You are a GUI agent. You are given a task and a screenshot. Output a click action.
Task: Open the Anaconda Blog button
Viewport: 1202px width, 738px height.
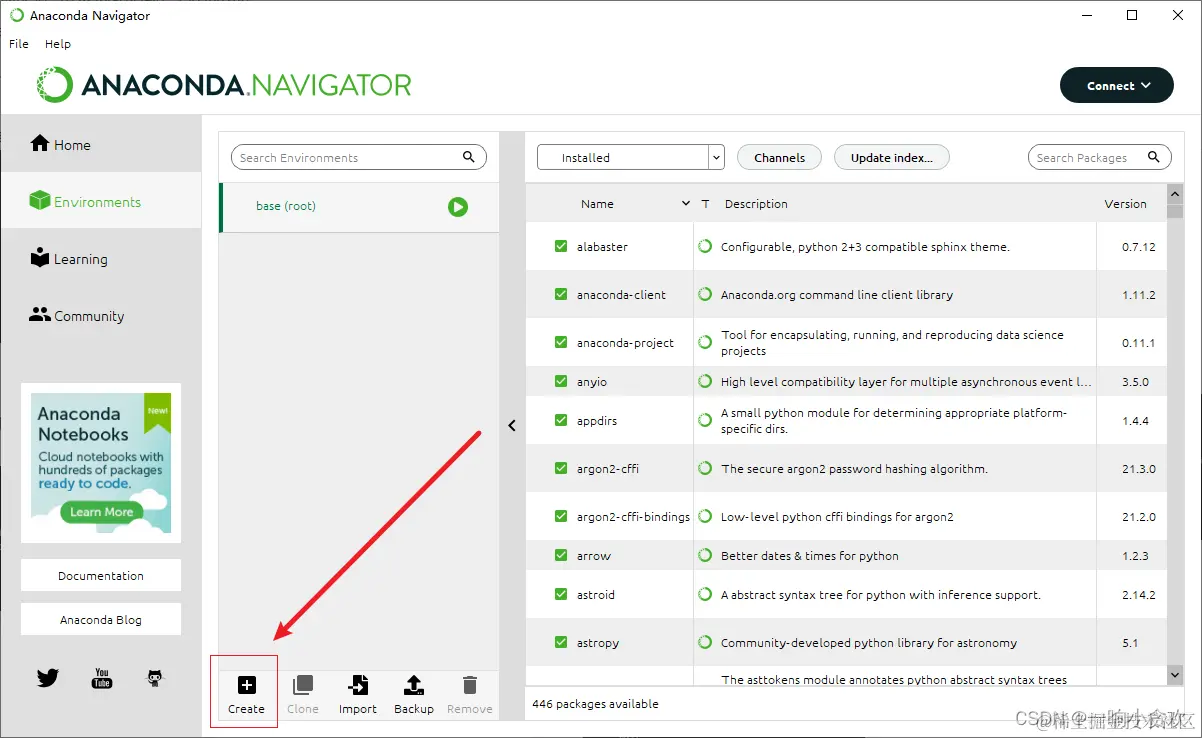(x=101, y=620)
